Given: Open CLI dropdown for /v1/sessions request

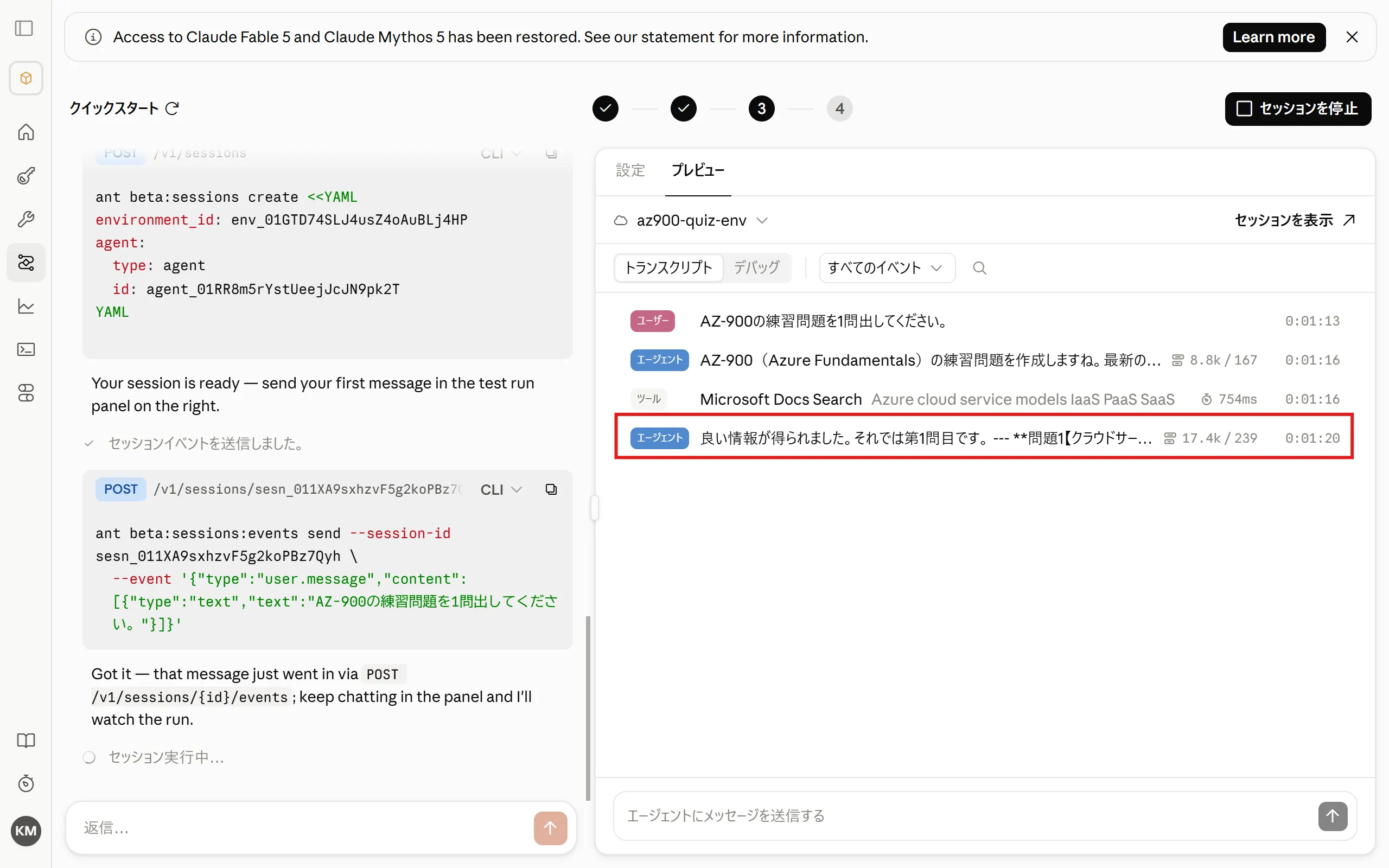Looking at the screenshot, I should [x=501, y=154].
